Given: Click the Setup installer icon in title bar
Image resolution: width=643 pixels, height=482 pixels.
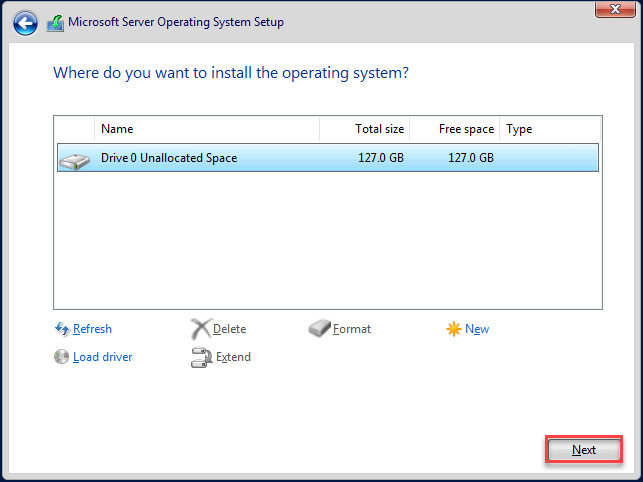Looking at the screenshot, I should point(55,23).
